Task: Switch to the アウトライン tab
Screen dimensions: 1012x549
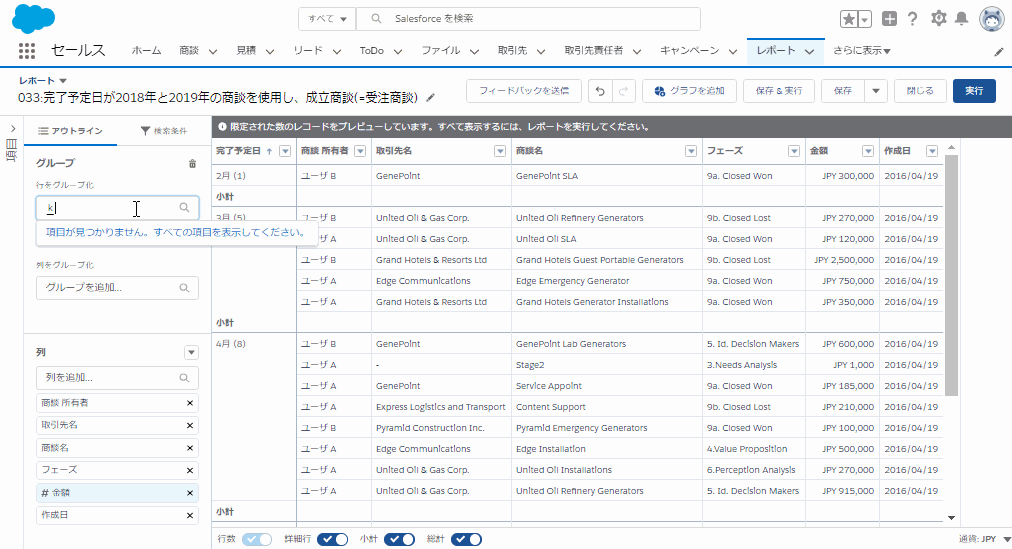Action: click(70, 131)
